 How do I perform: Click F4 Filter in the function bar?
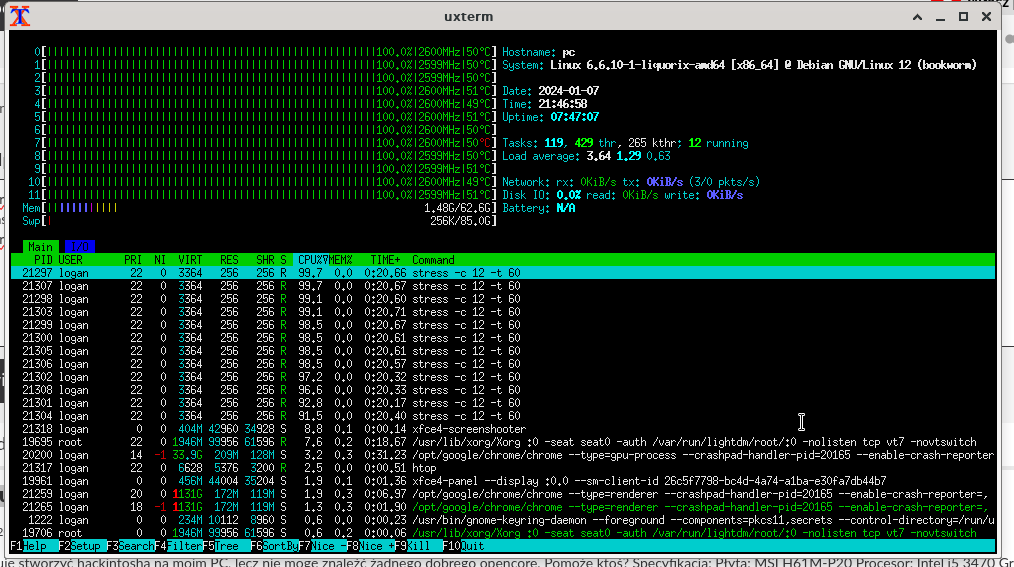click(178, 546)
